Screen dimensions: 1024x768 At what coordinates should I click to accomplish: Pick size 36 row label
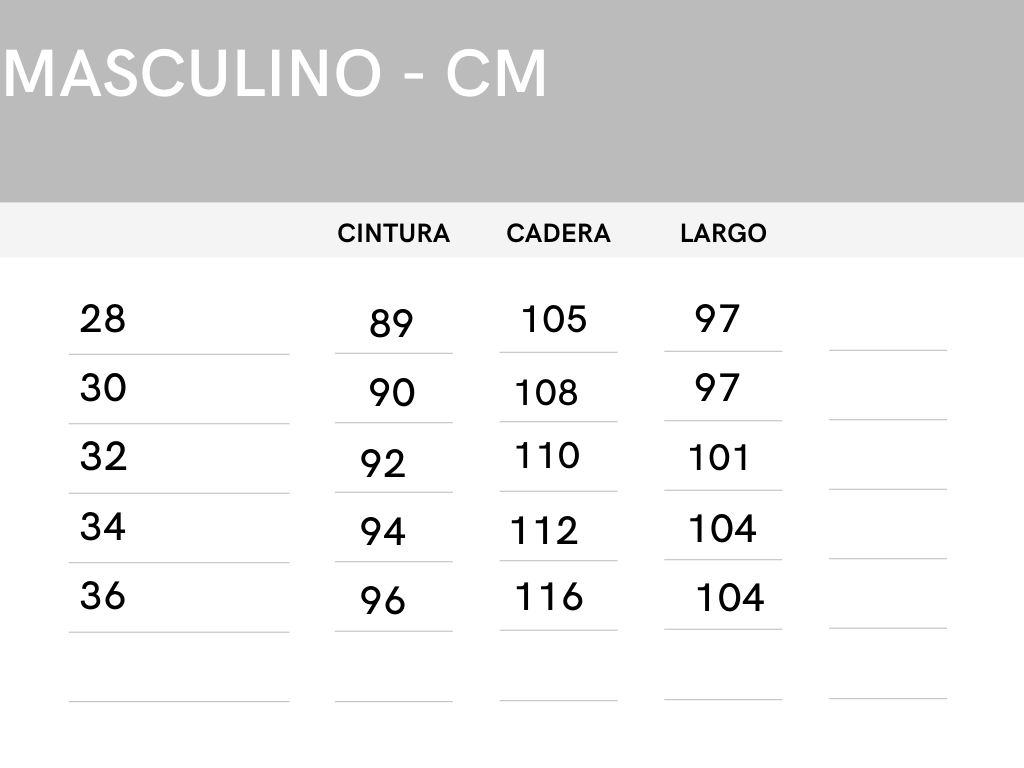click(x=103, y=596)
